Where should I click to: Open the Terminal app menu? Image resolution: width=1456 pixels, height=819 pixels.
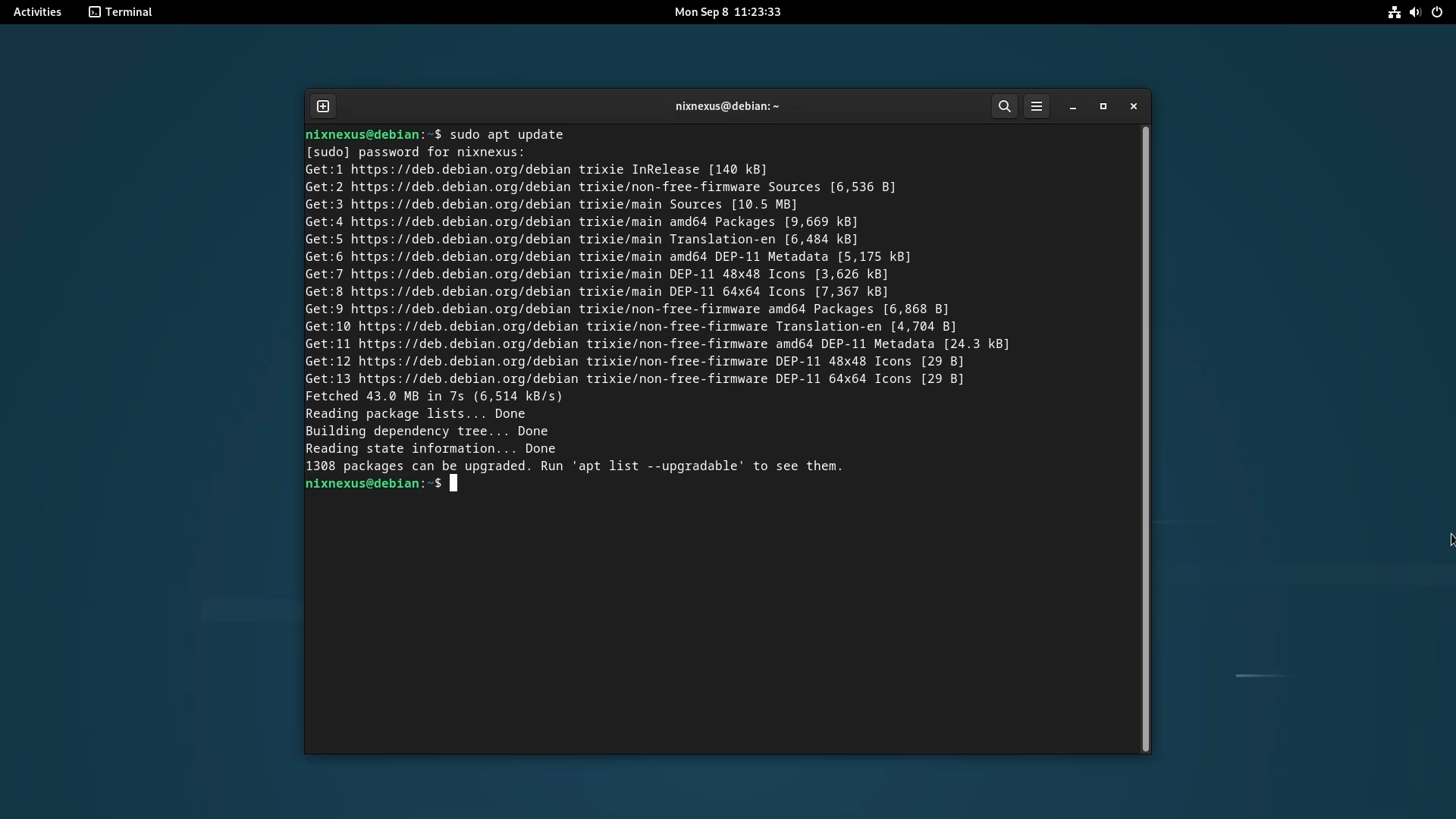coord(121,12)
